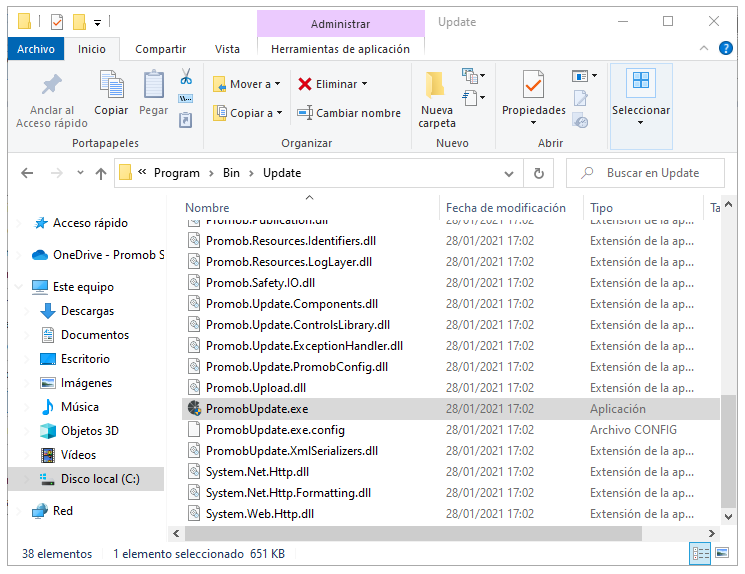This screenshot has width=745, height=574.
Task: Open the New item icon dropdown
Action: (473, 75)
